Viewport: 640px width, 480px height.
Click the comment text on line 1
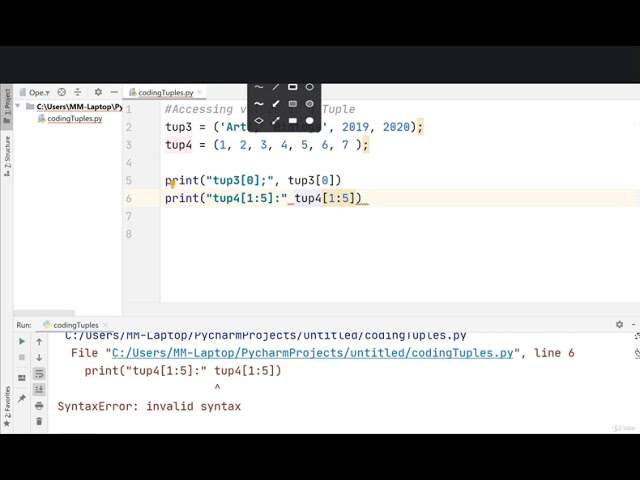[260, 109]
